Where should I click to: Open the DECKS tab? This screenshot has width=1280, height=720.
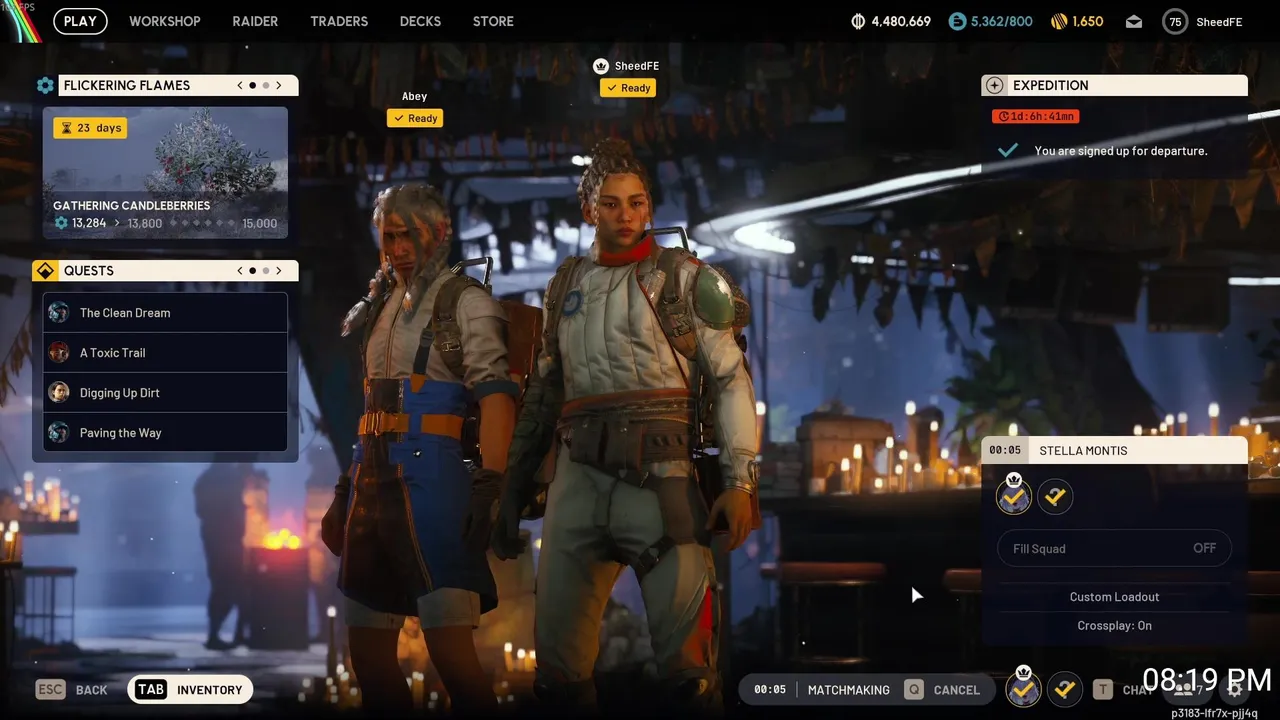pyautogui.click(x=420, y=21)
